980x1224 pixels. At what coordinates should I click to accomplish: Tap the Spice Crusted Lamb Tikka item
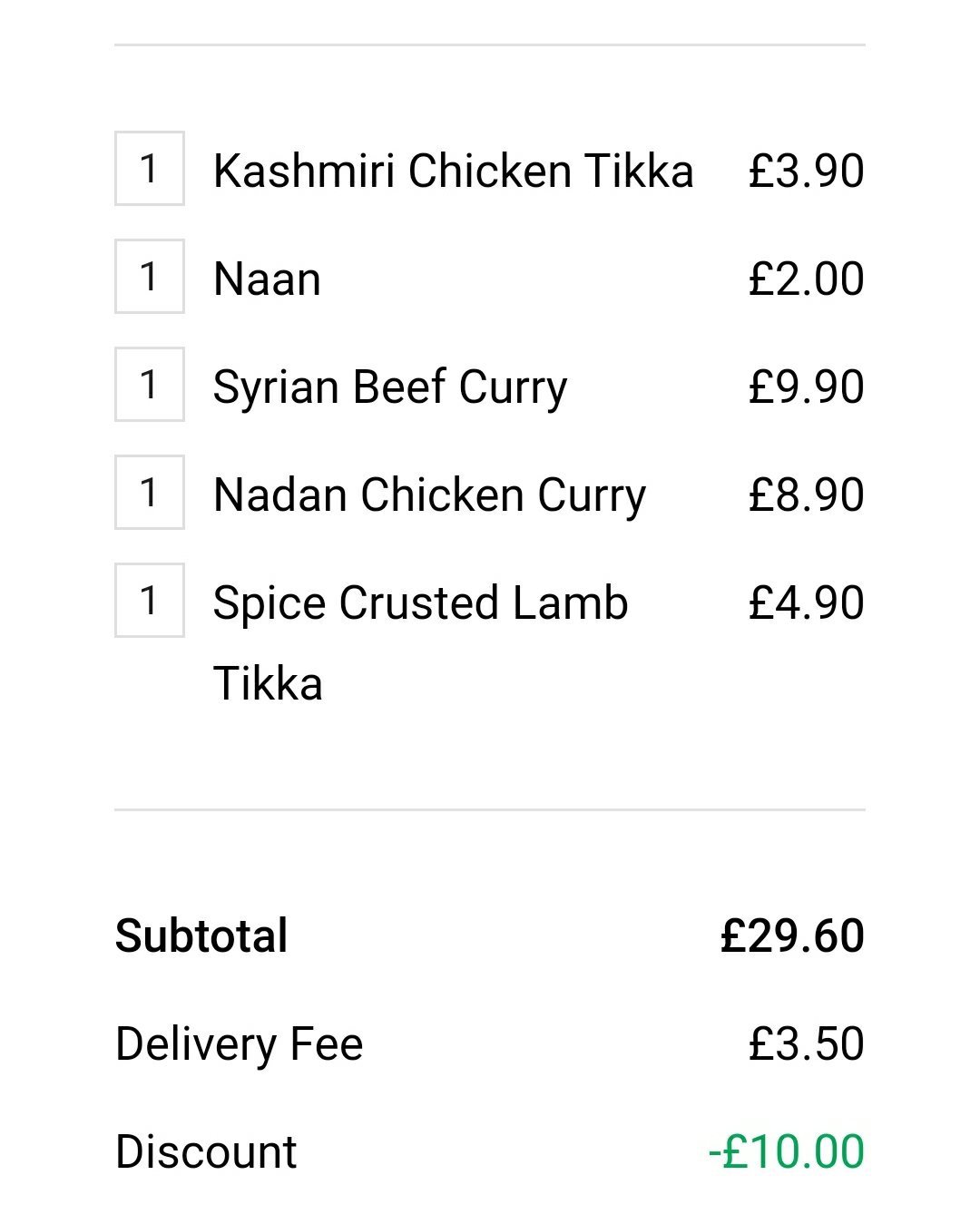420,603
